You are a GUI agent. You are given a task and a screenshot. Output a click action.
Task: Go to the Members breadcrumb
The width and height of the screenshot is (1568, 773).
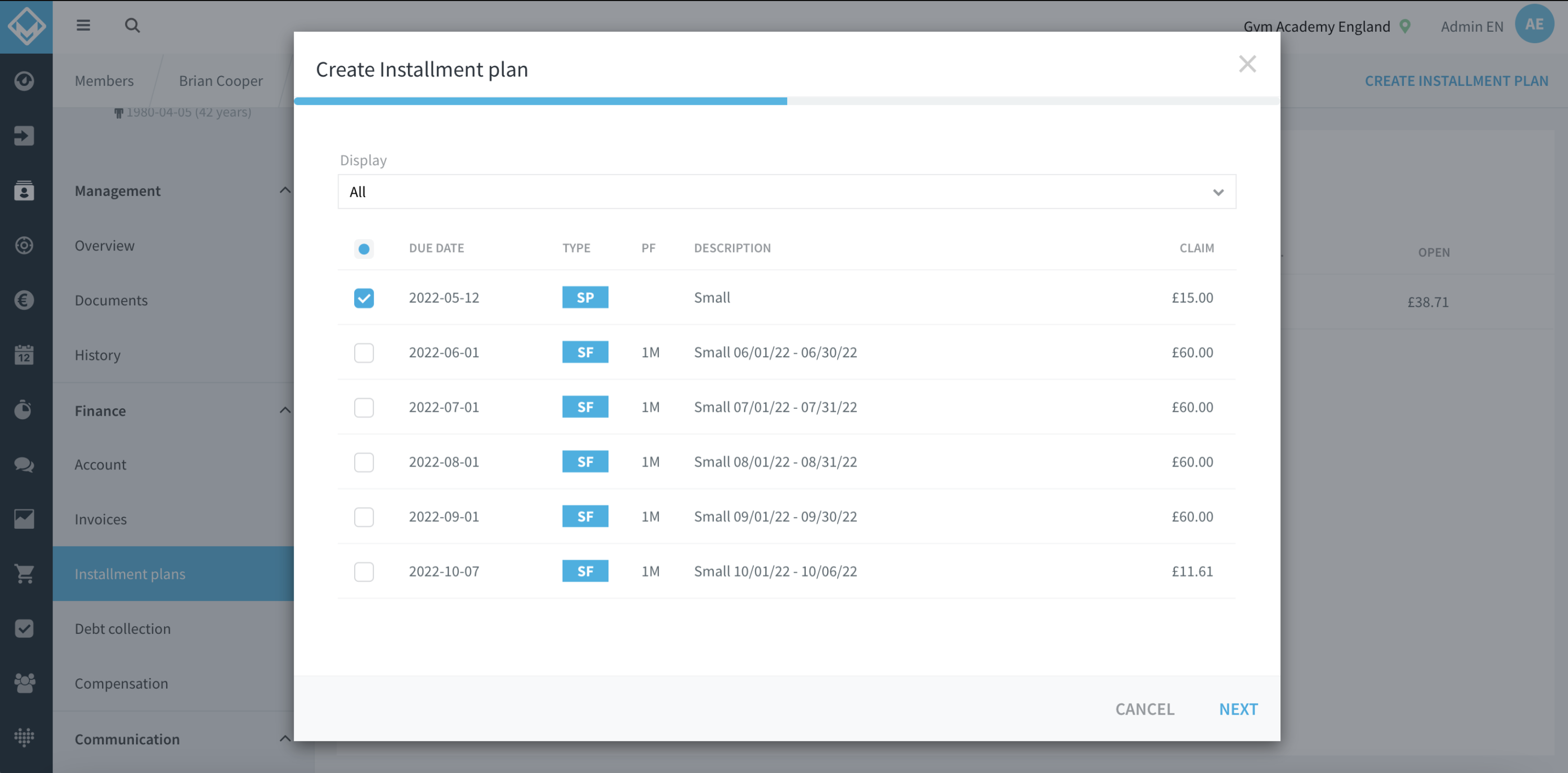(x=104, y=81)
